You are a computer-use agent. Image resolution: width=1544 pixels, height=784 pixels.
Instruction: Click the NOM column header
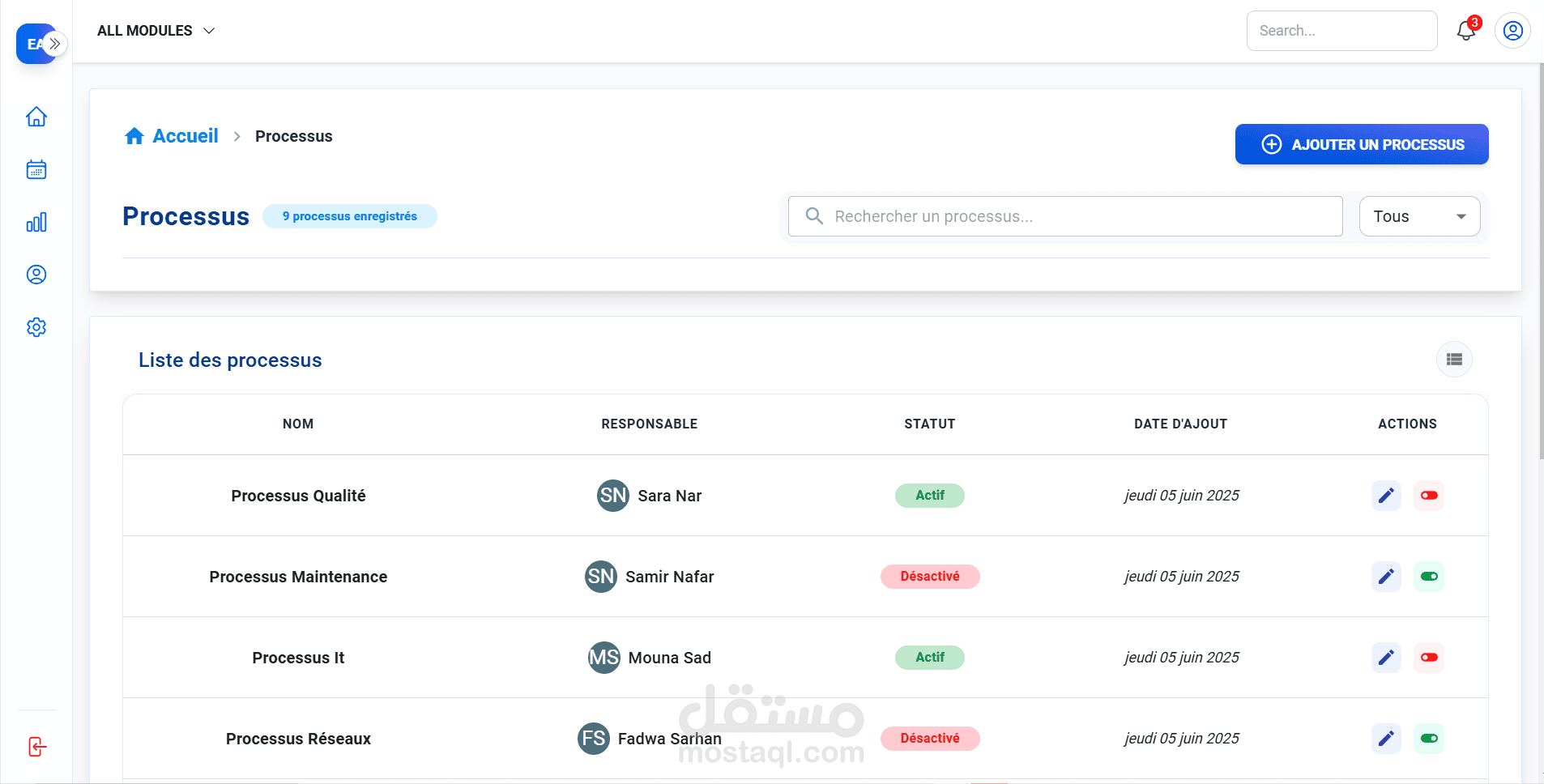click(x=298, y=424)
